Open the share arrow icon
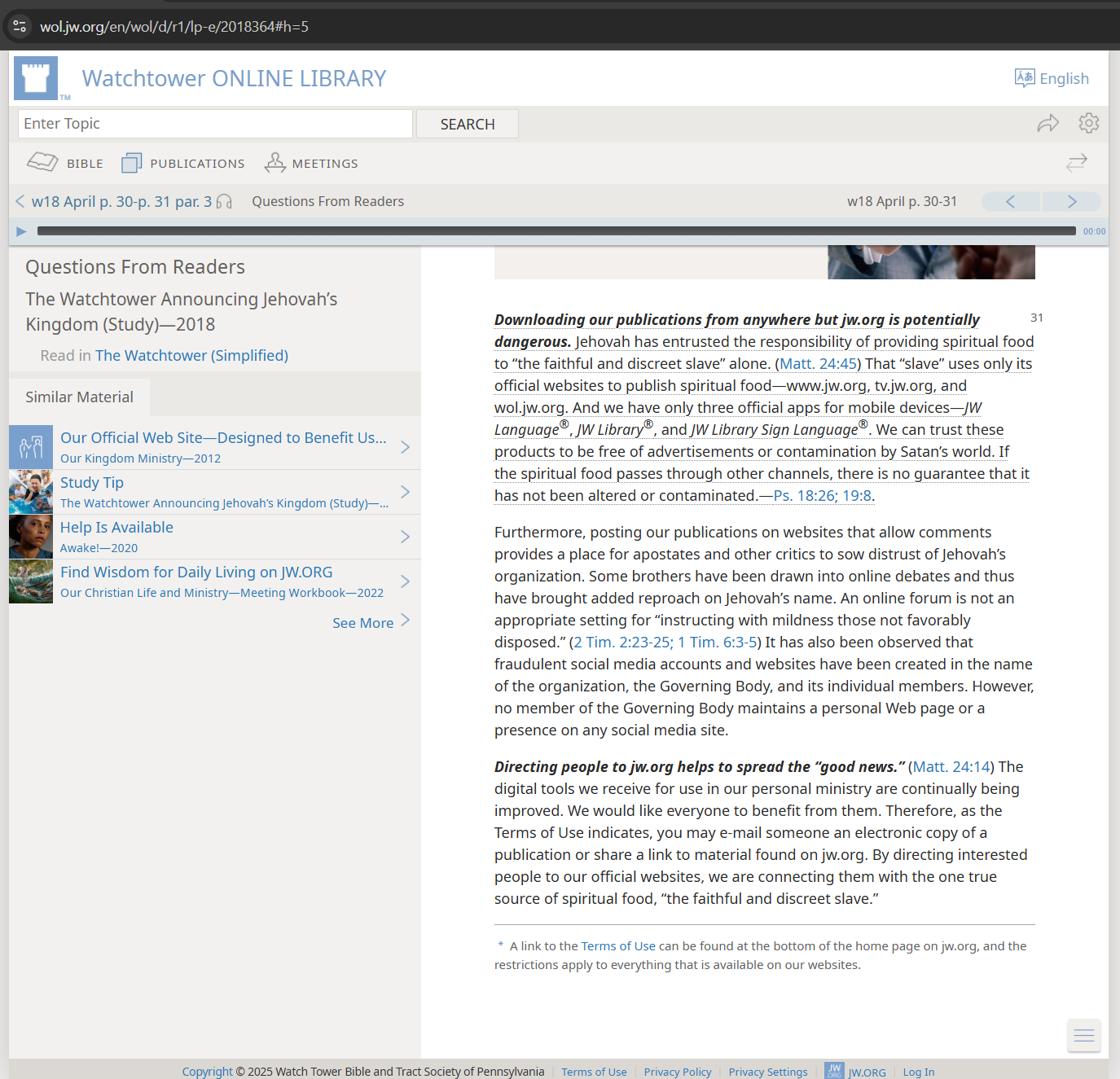Image resolution: width=1120 pixels, height=1079 pixels. point(1048,124)
